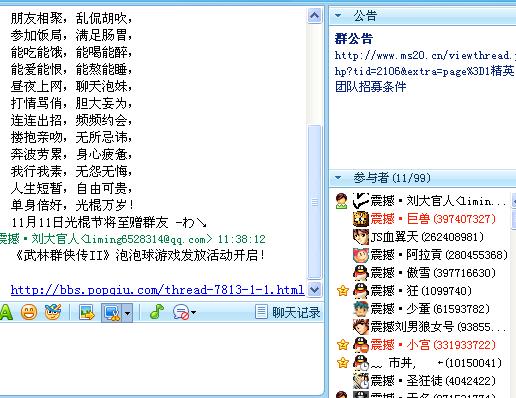This screenshot has height=398, width=516.
Task: Click the chat scrollbar thumb
Action: (314, 202)
